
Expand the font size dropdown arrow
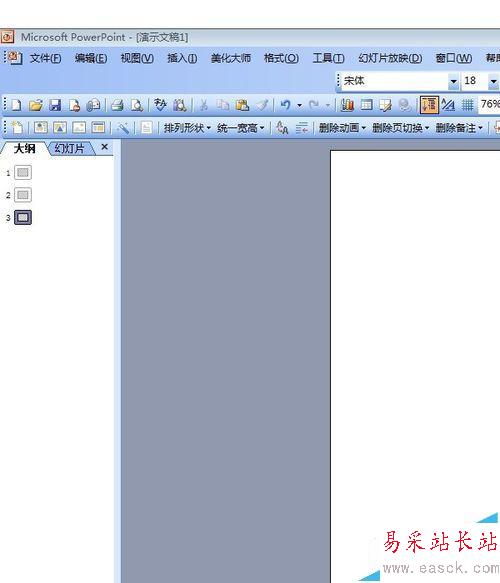coord(493,81)
